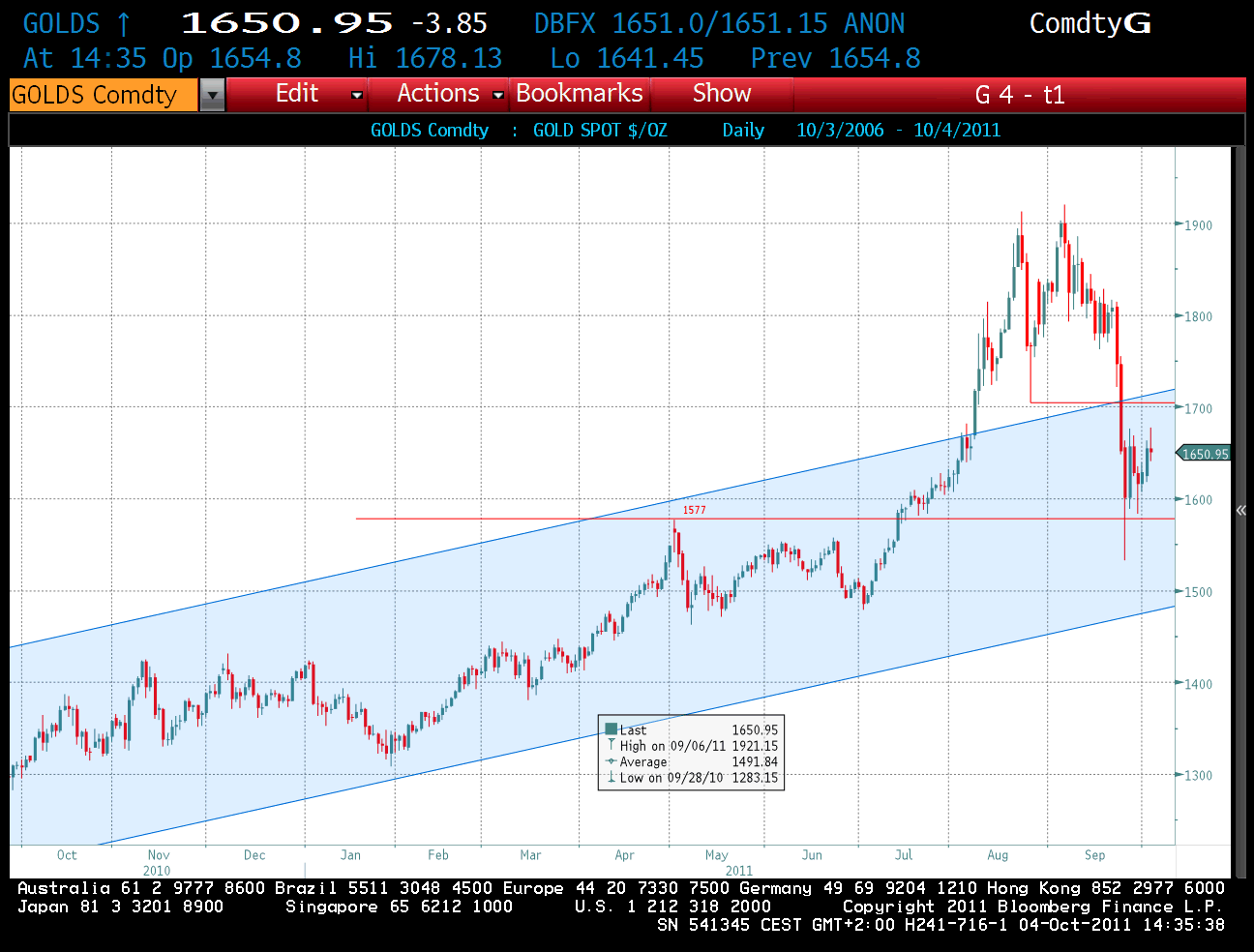Click the last price 1650.95 in header

point(287,23)
